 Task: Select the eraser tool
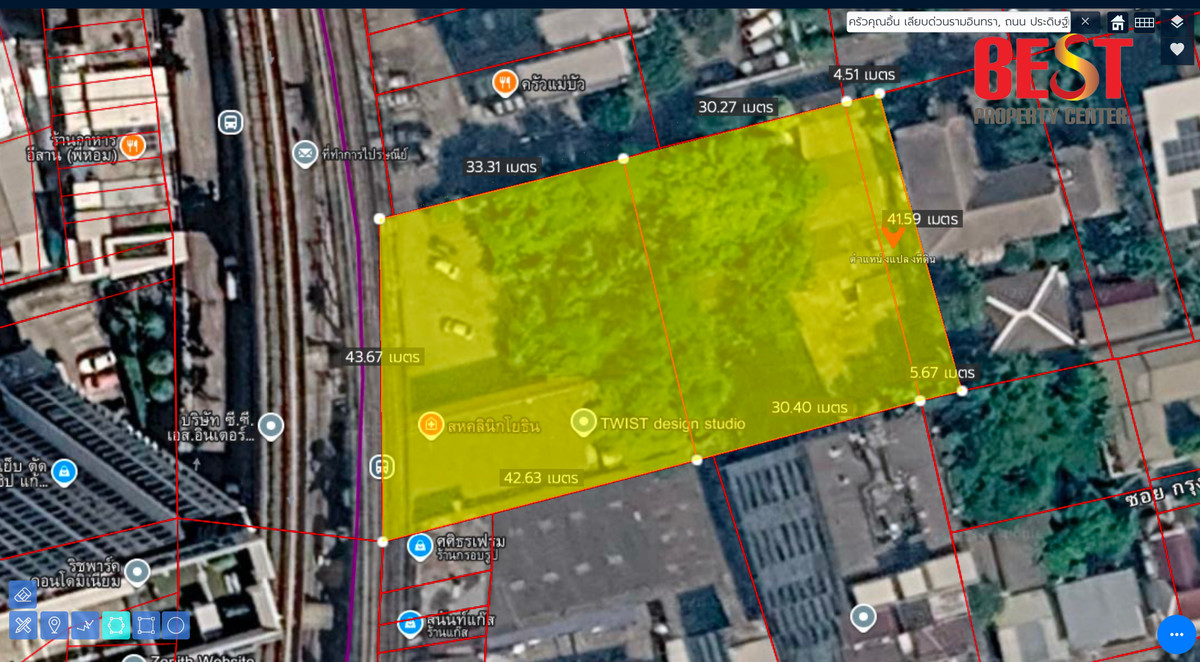point(23,595)
